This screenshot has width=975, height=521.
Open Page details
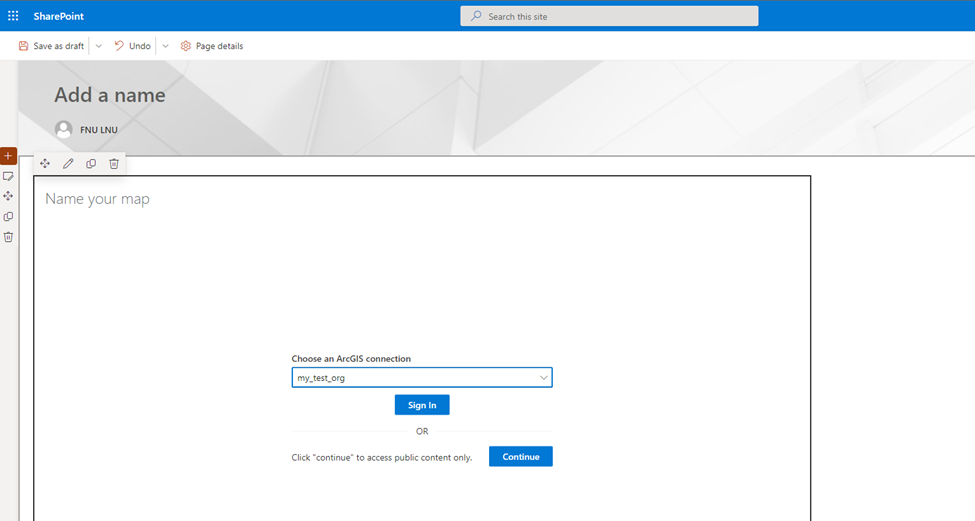point(211,46)
